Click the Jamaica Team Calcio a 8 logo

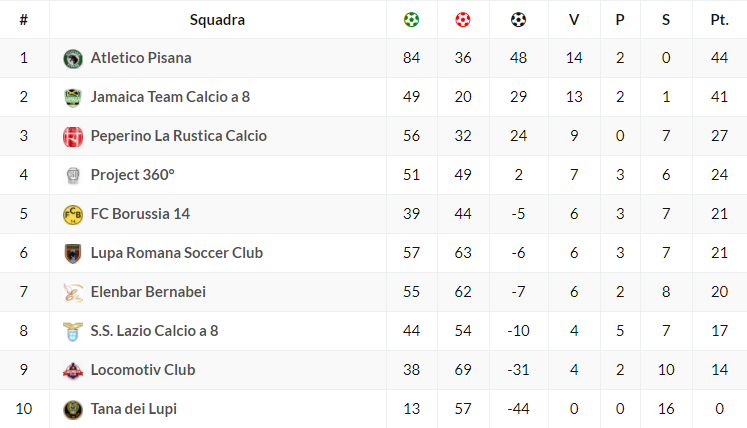click(x=72, y=97)
